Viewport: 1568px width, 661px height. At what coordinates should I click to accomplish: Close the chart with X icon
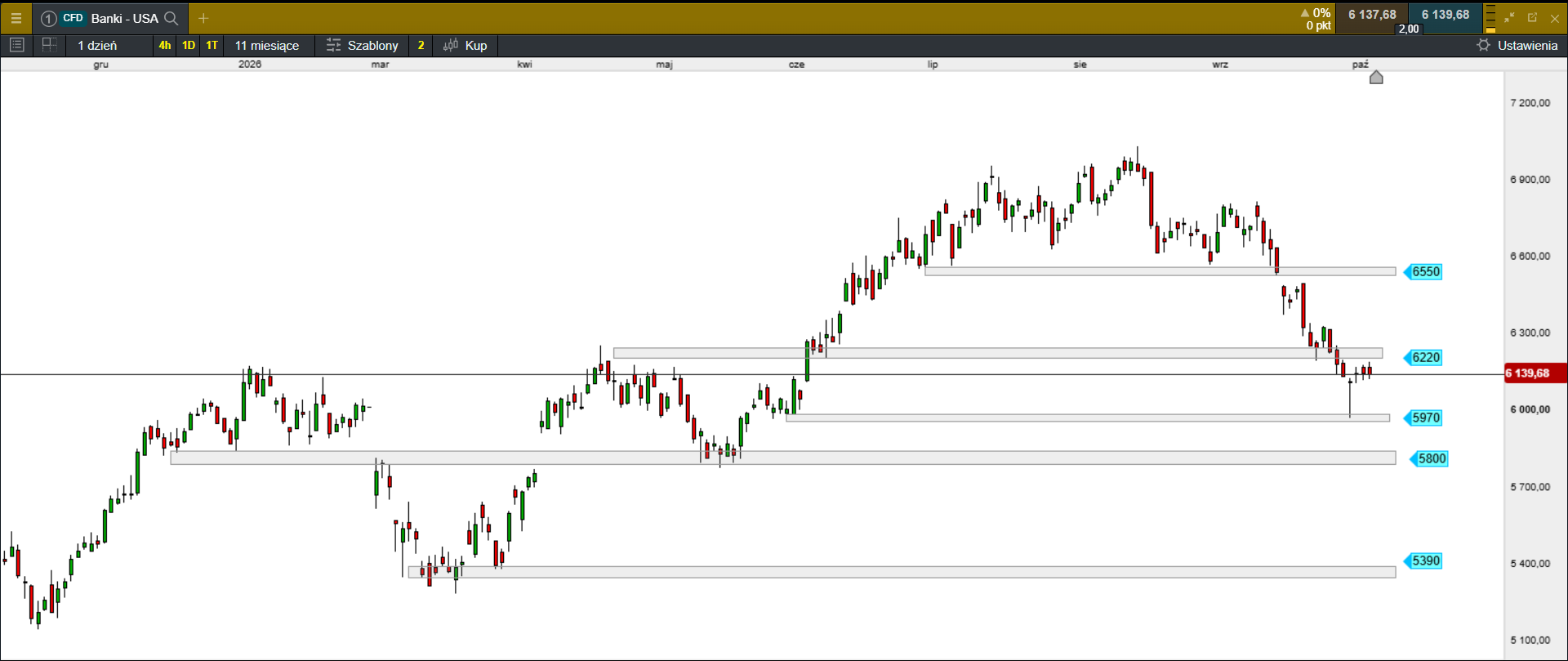coord(1555,18)
